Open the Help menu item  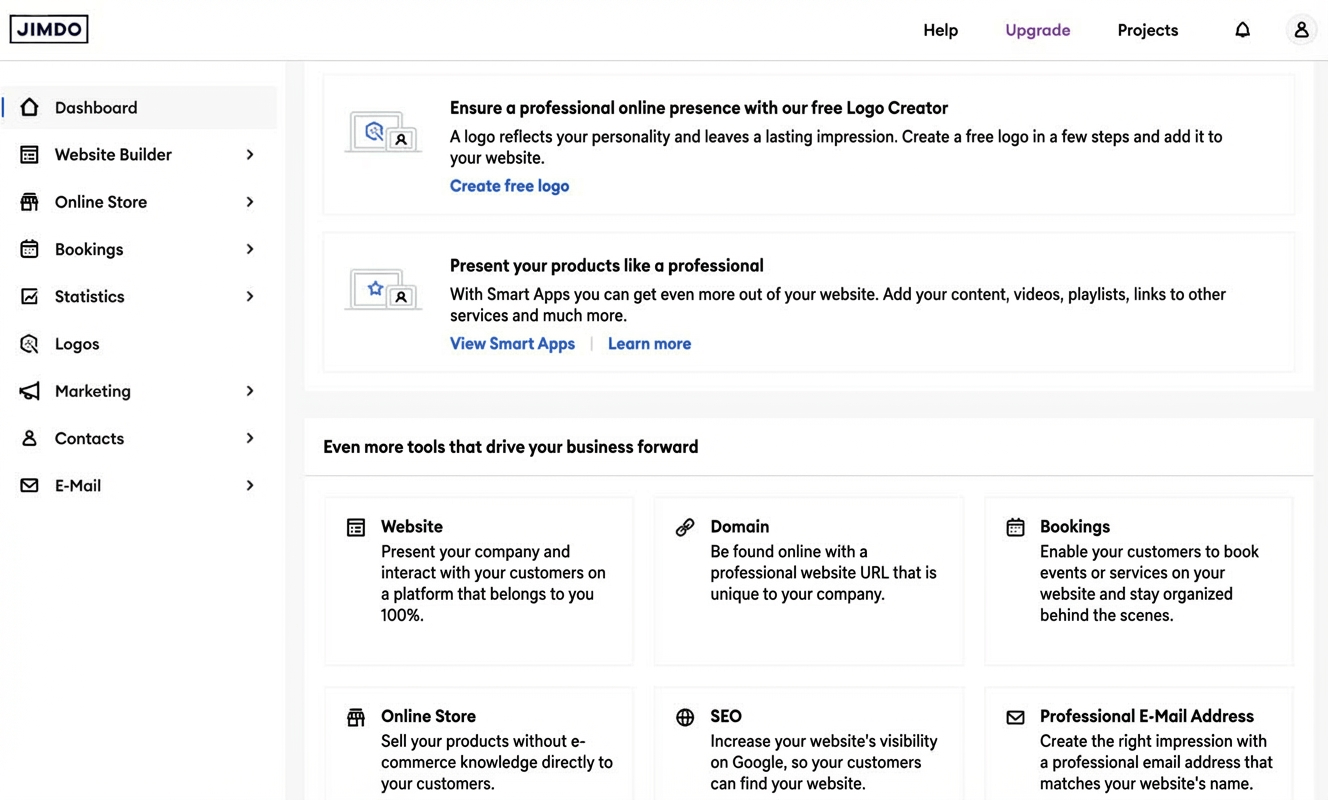tap(940, 30)
